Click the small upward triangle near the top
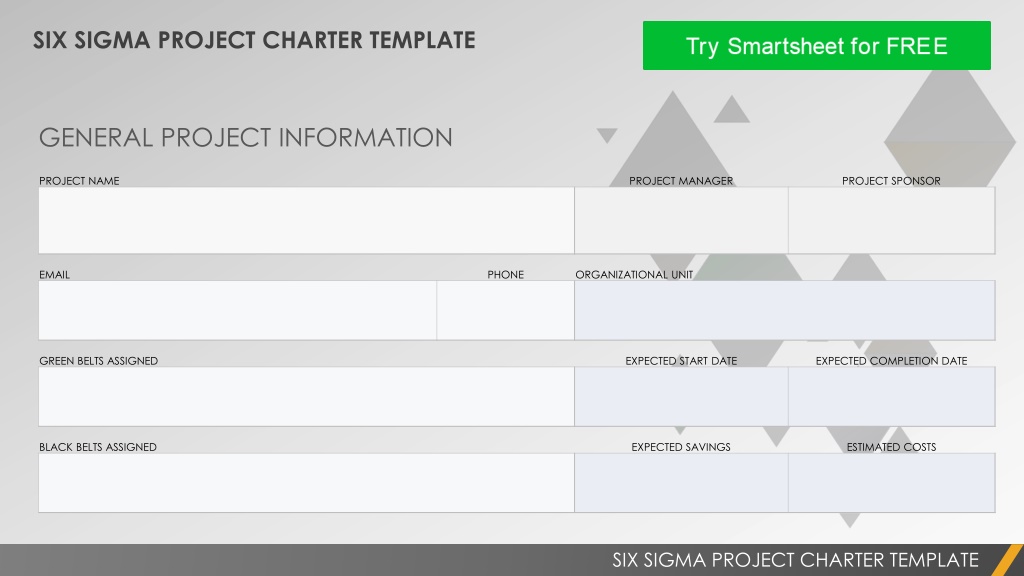This screenshot has height=576, width=1024. click(731, 110)
